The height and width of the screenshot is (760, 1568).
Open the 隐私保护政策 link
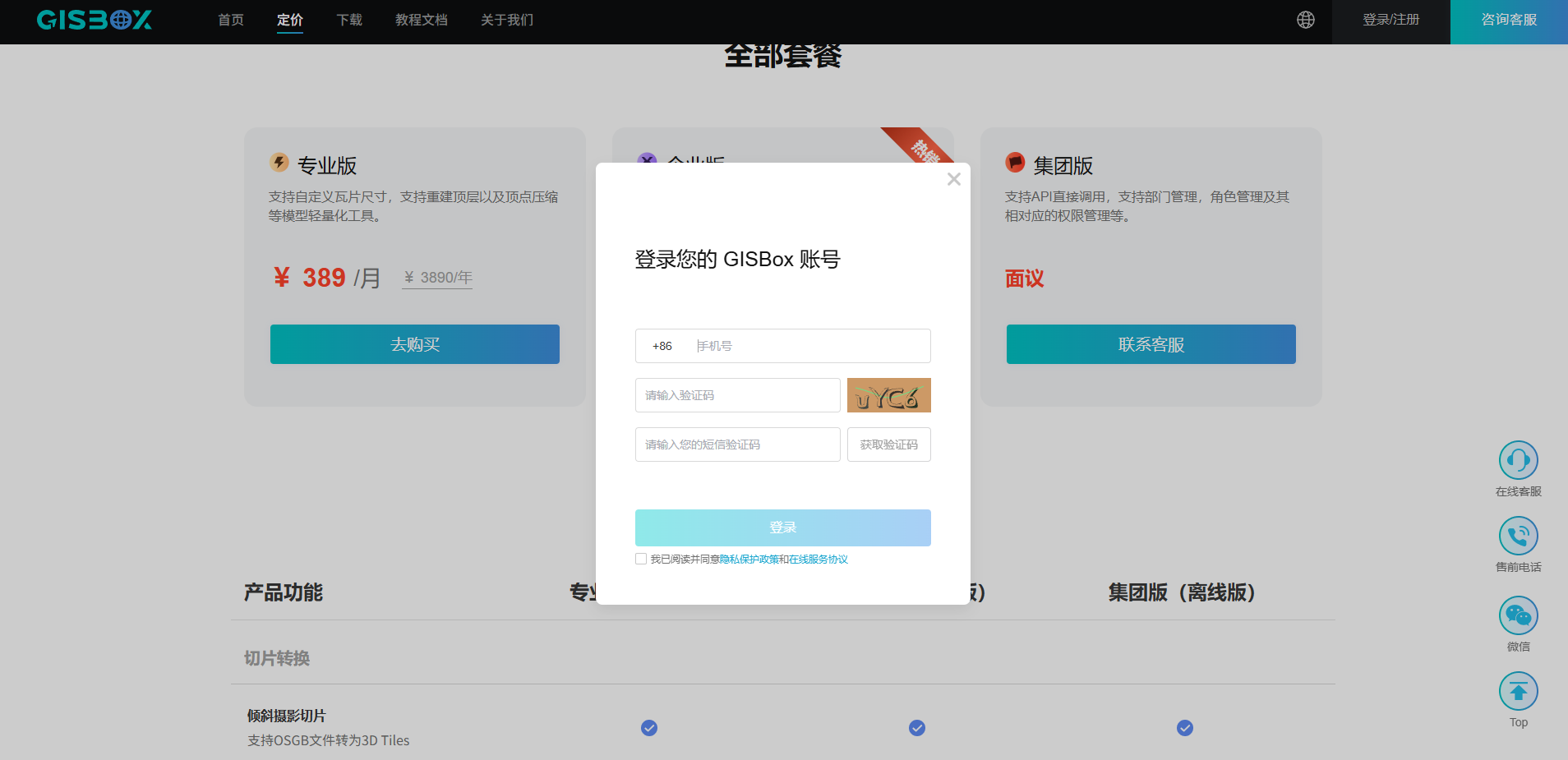click(x=749, y=559)
